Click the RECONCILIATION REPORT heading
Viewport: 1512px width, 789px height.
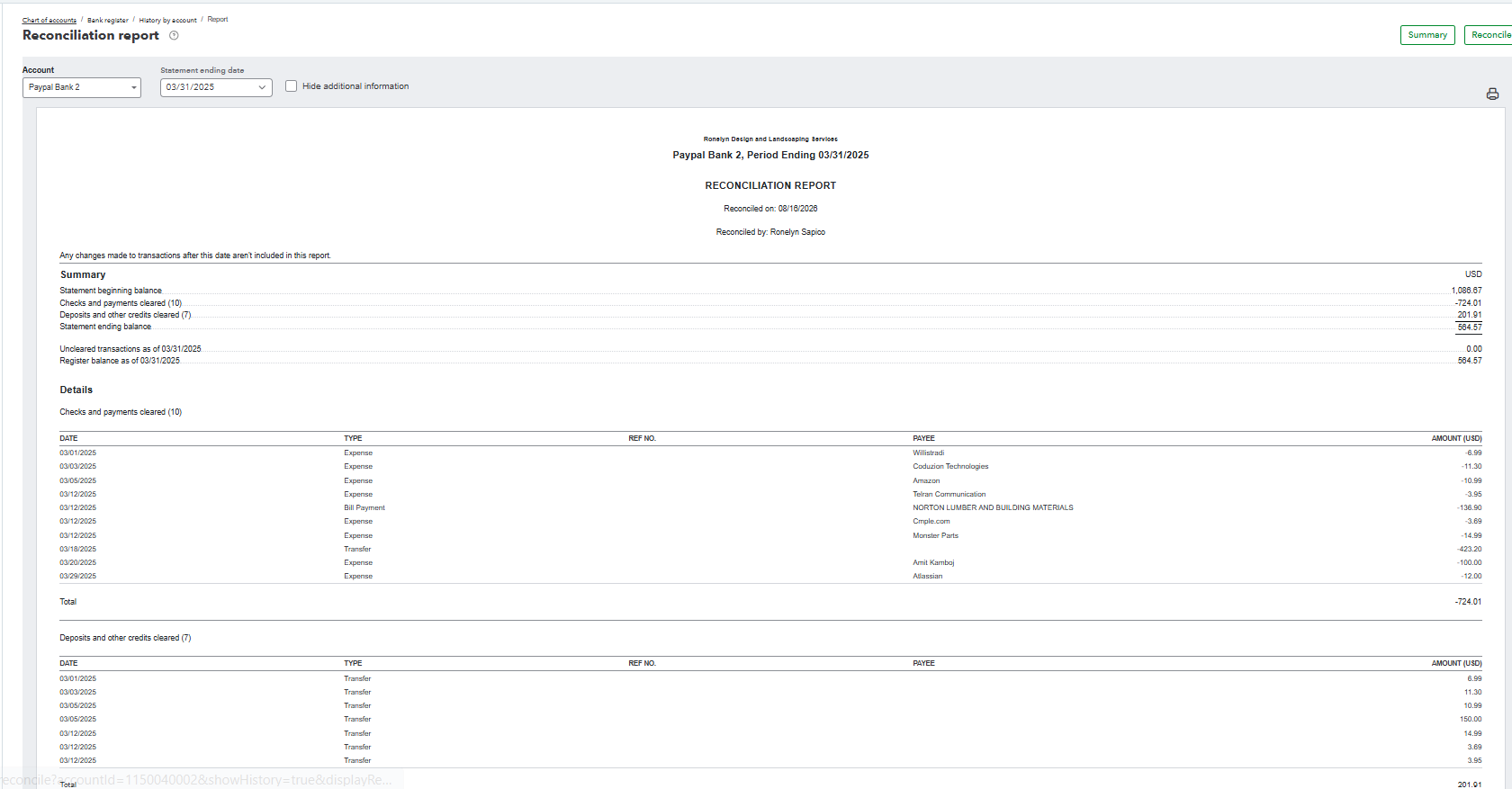click(770, 185)
